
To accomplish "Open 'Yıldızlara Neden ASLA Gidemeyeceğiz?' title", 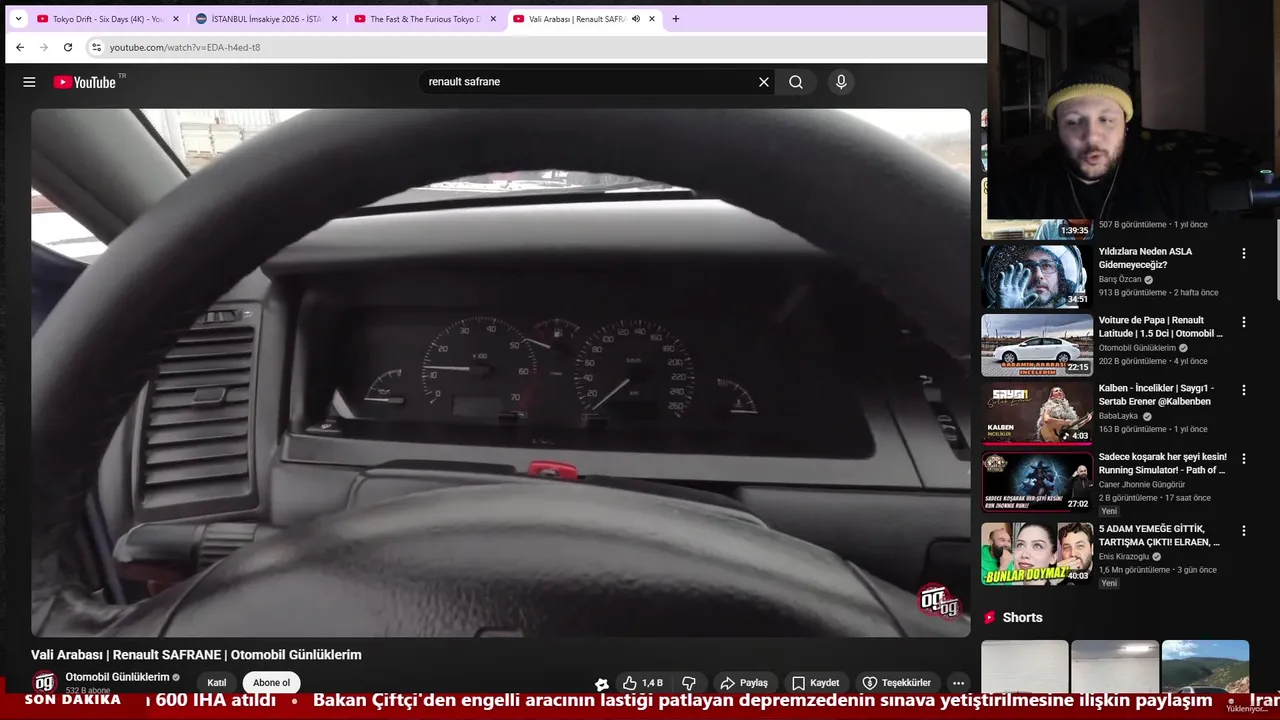I will point(1145,258).
